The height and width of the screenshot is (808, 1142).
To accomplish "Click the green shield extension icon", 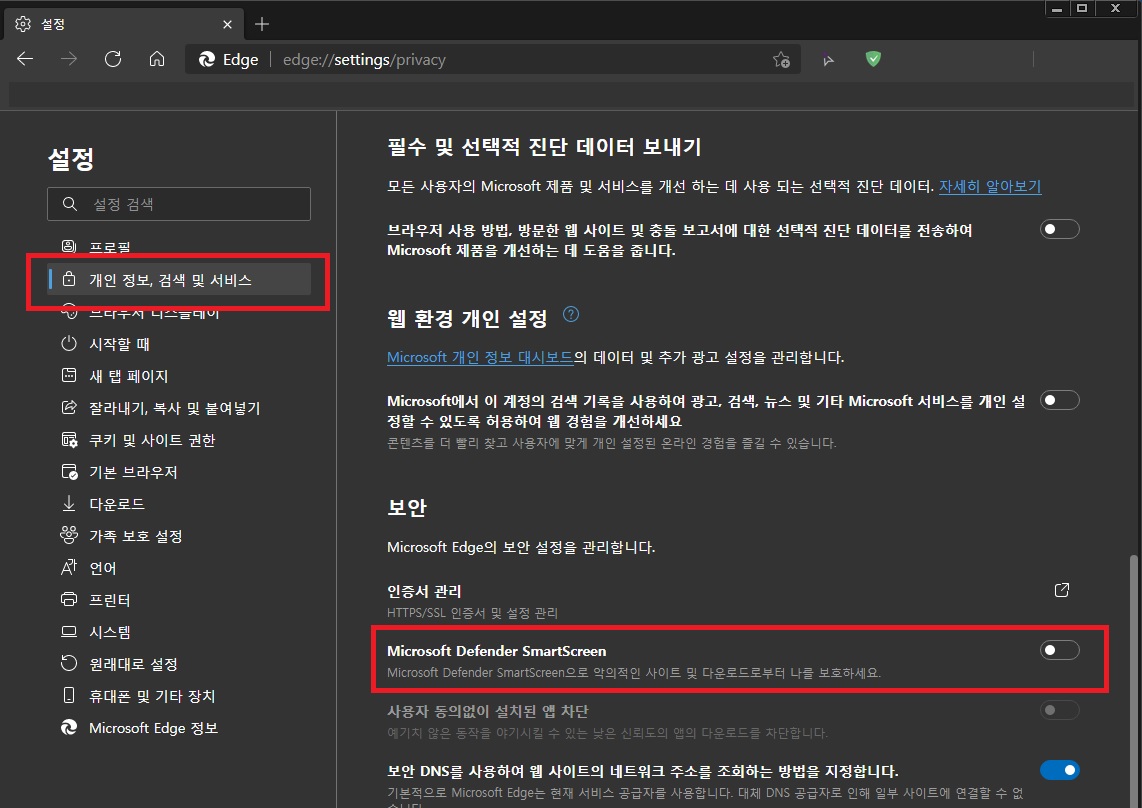I will [873, 59].
